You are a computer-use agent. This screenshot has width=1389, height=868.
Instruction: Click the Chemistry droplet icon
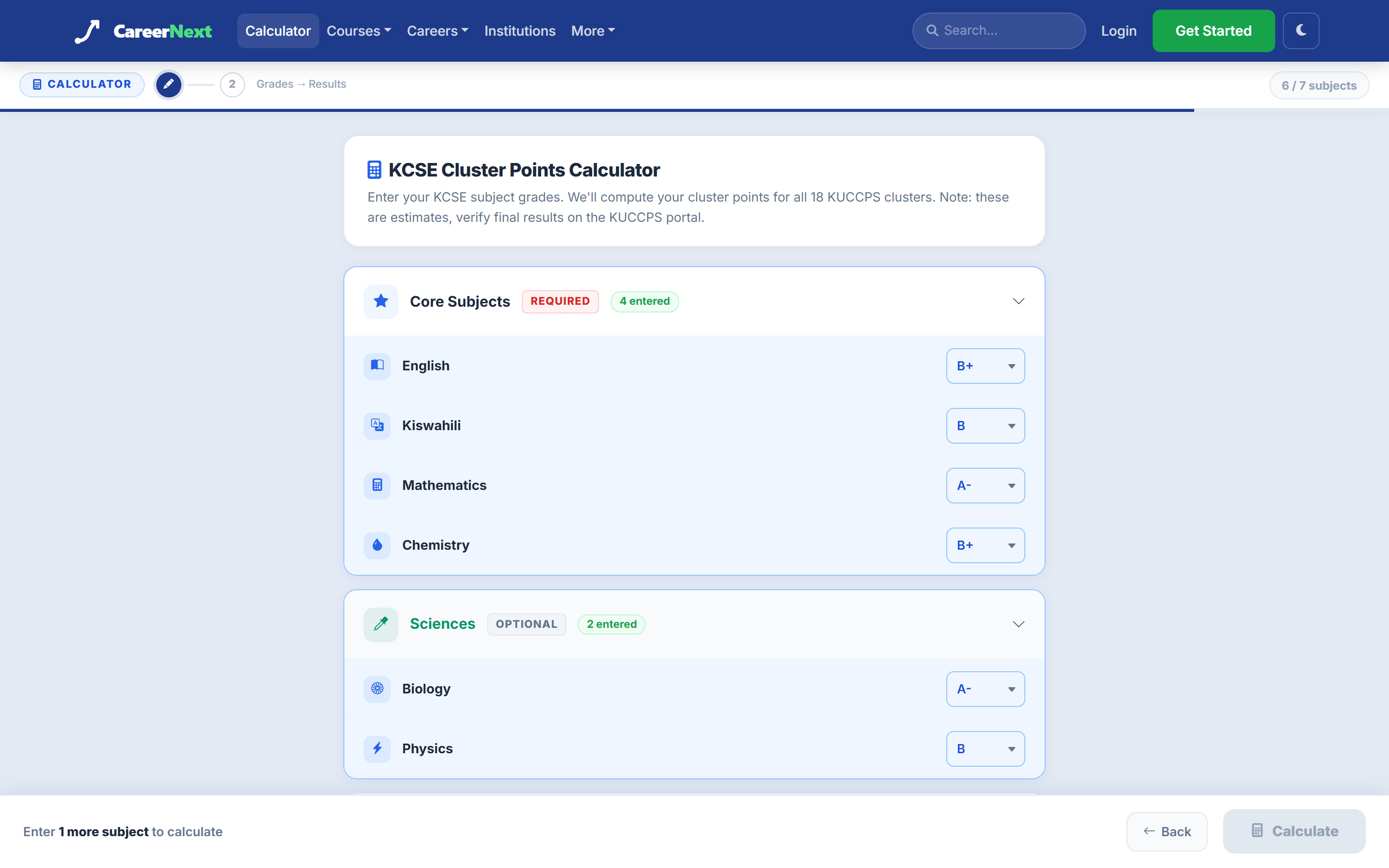click(377, 545)
